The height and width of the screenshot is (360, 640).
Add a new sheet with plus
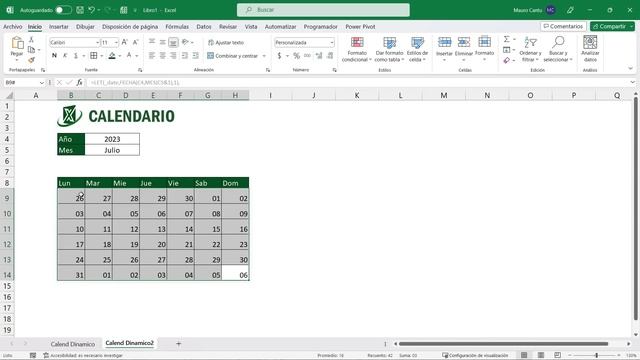click(178, 344)
